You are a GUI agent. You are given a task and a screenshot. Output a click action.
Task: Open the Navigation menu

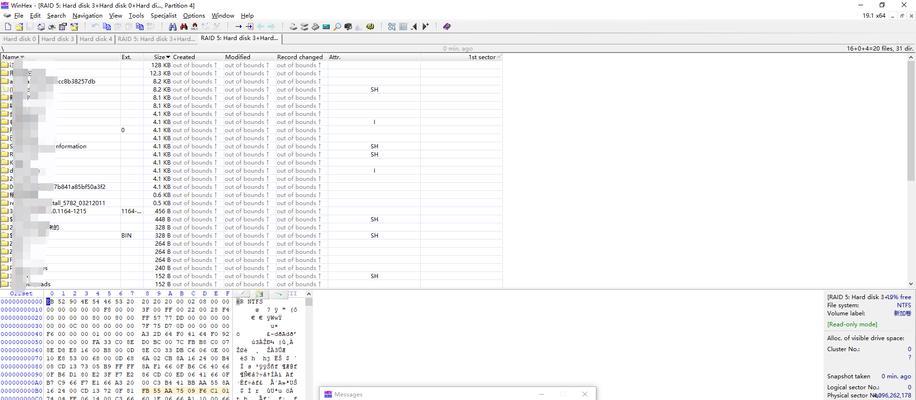click(88, 16)
